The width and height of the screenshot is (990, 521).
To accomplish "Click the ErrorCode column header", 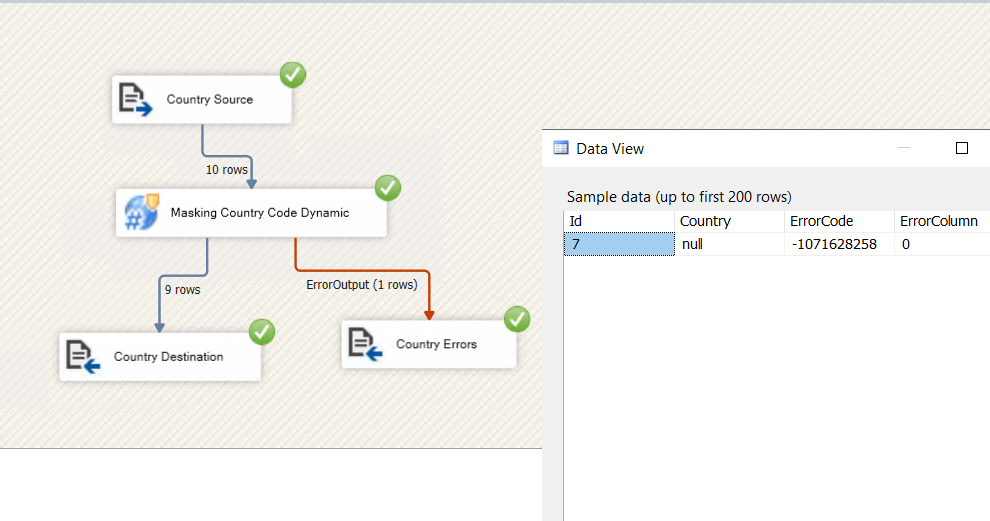I will click(x=838, y=221).
